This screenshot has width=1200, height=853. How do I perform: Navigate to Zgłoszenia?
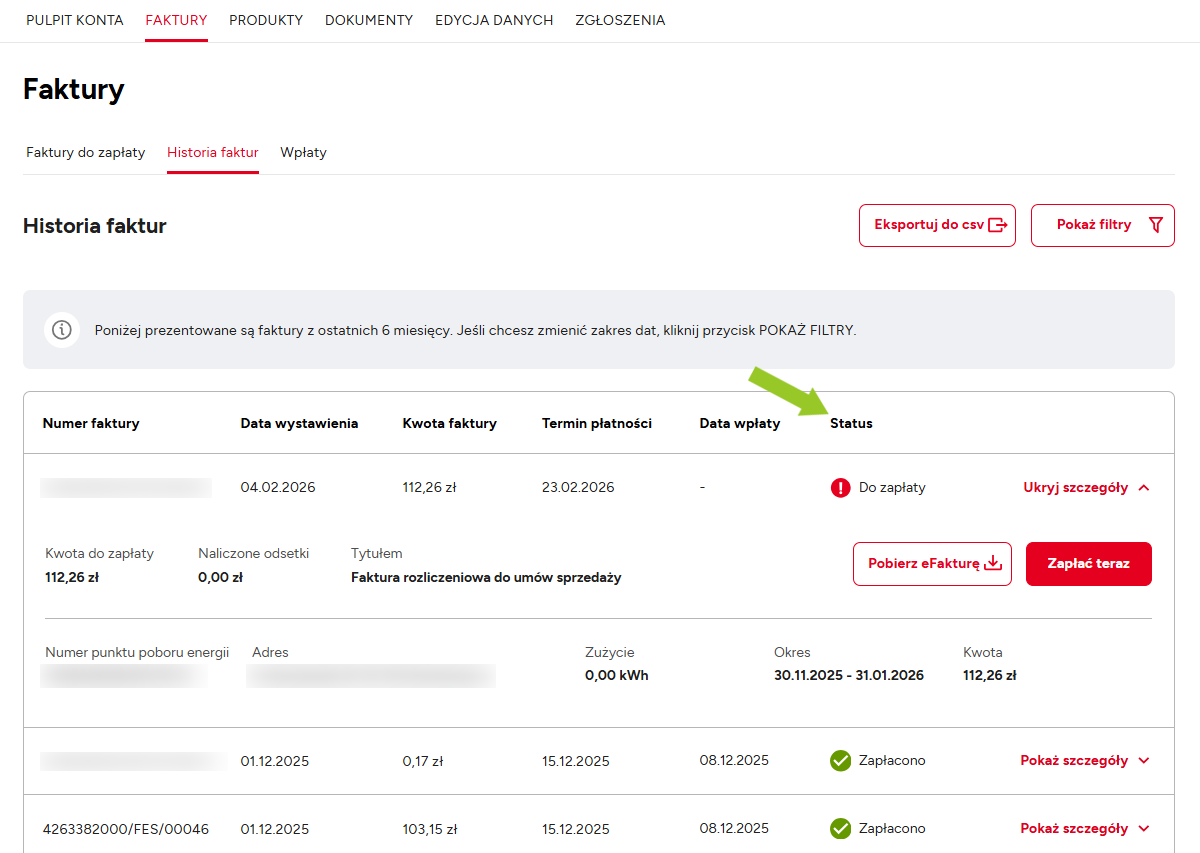click(x=620, y=20)
